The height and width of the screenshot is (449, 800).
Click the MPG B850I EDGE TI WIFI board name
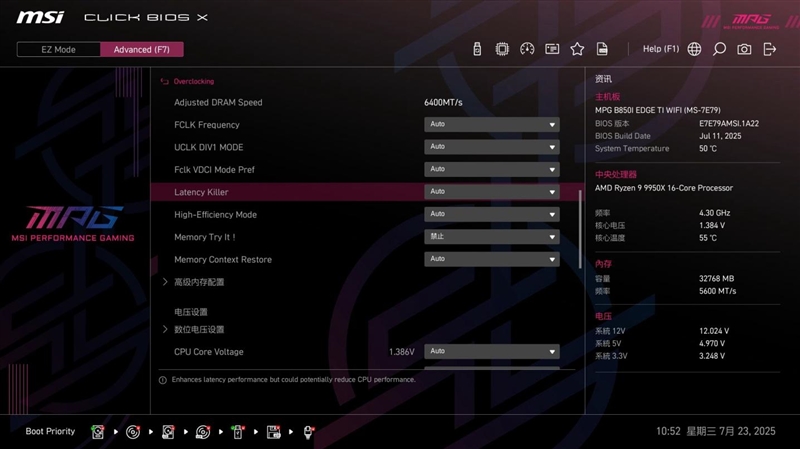(x=658, y=110)
